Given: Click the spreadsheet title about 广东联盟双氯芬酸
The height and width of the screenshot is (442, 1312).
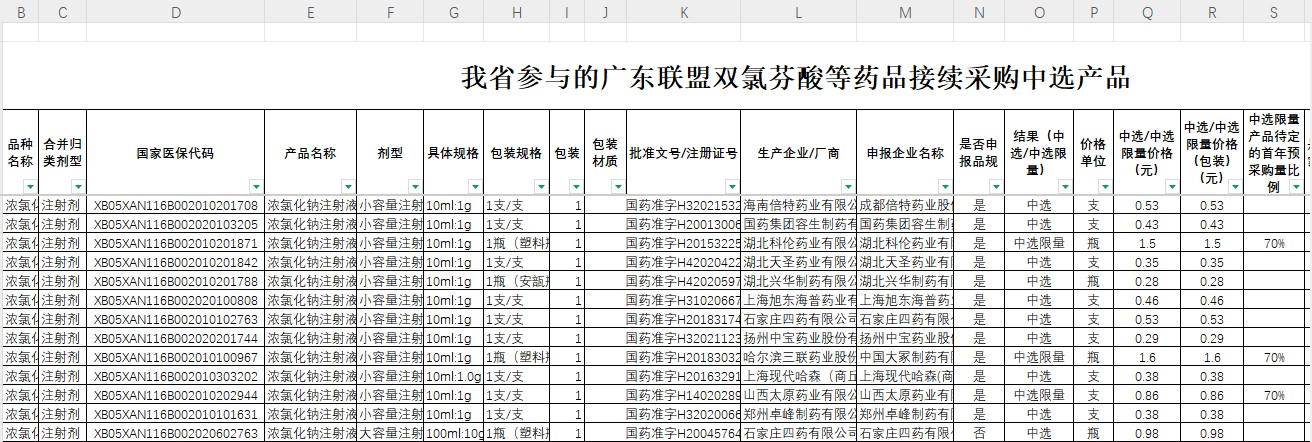Looking at the screenshot, I should (795, 78).
